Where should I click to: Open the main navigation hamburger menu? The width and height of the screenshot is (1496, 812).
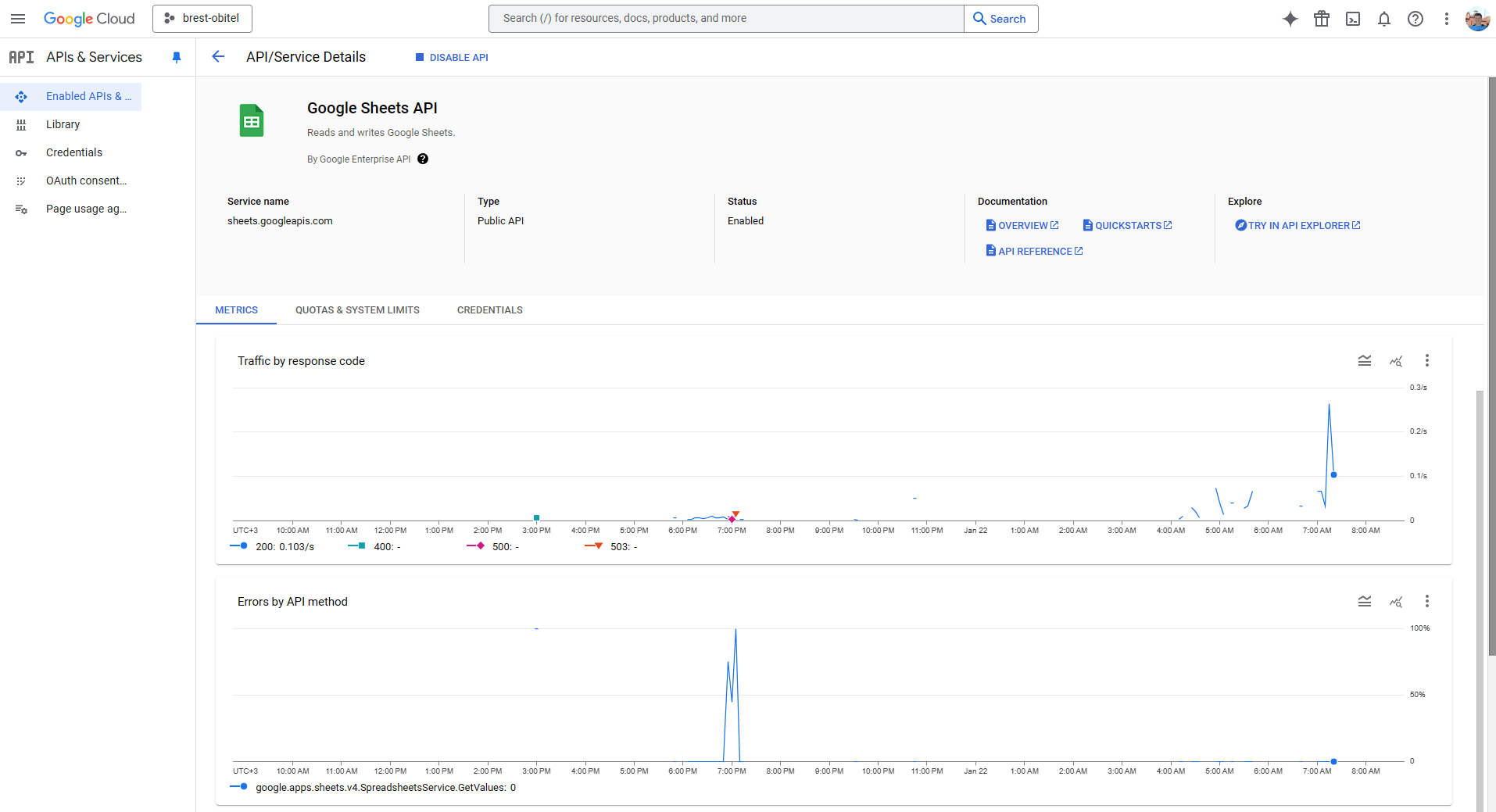click(x=18, y=19)
